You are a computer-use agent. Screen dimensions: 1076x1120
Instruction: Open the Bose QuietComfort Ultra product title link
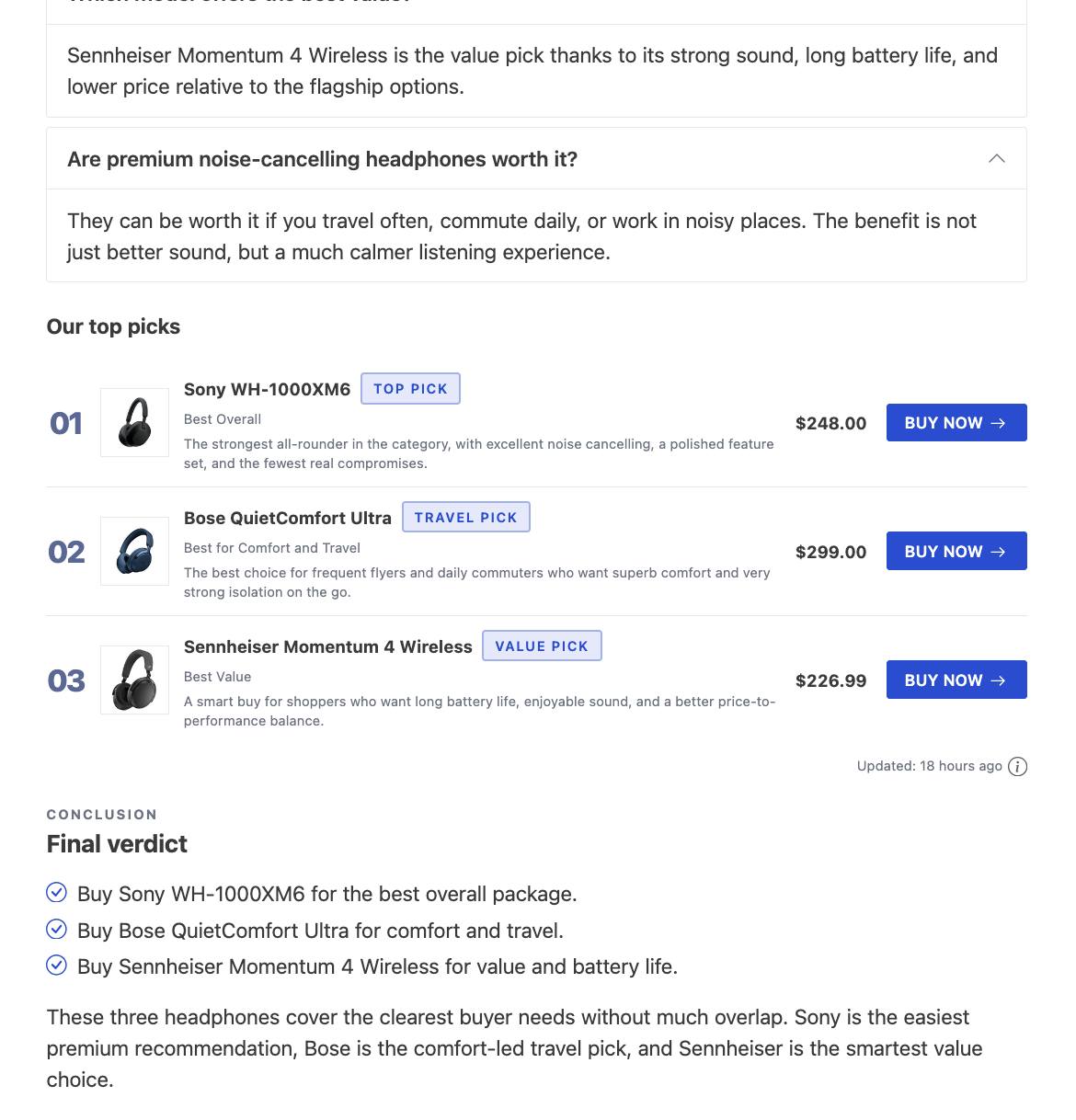click(x=287, y=518)
